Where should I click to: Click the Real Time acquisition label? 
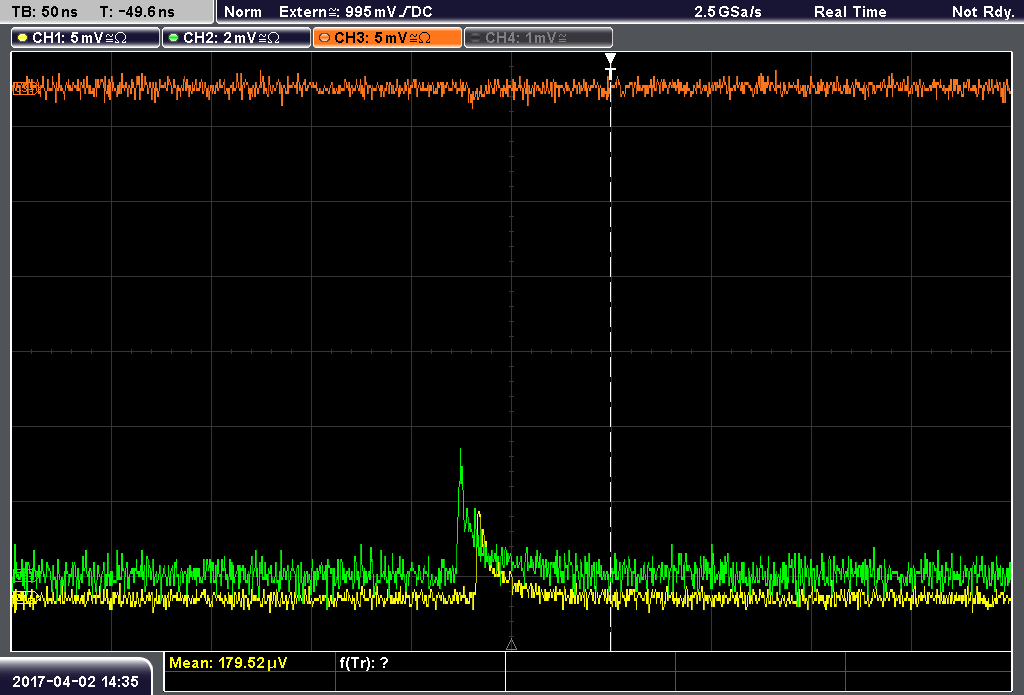[x=850, y=12]
